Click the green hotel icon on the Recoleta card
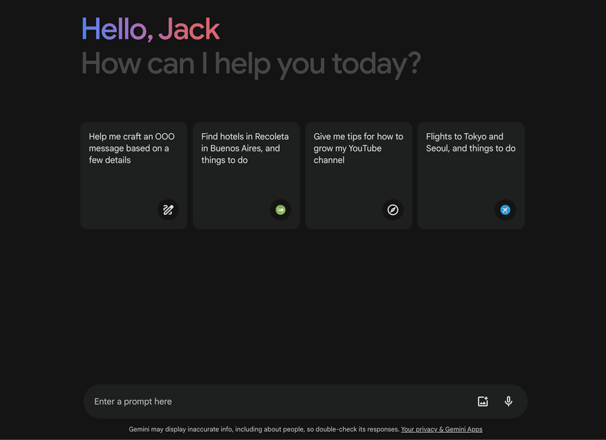Image resolution: width=606 pixels, height=440 pixels. click(x=281, y=210)
